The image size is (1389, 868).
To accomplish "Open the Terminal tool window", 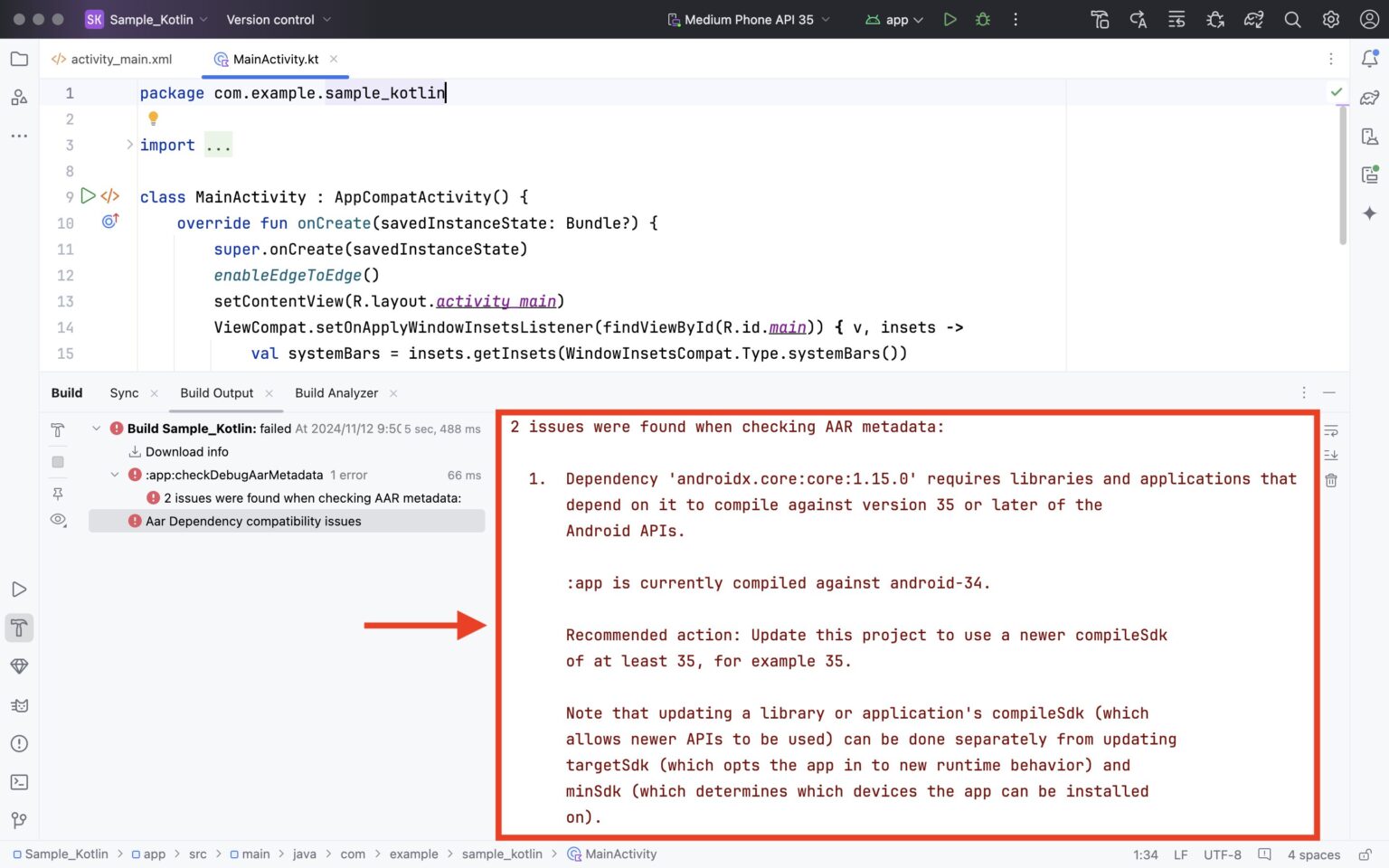I will [x=20, y=781].
